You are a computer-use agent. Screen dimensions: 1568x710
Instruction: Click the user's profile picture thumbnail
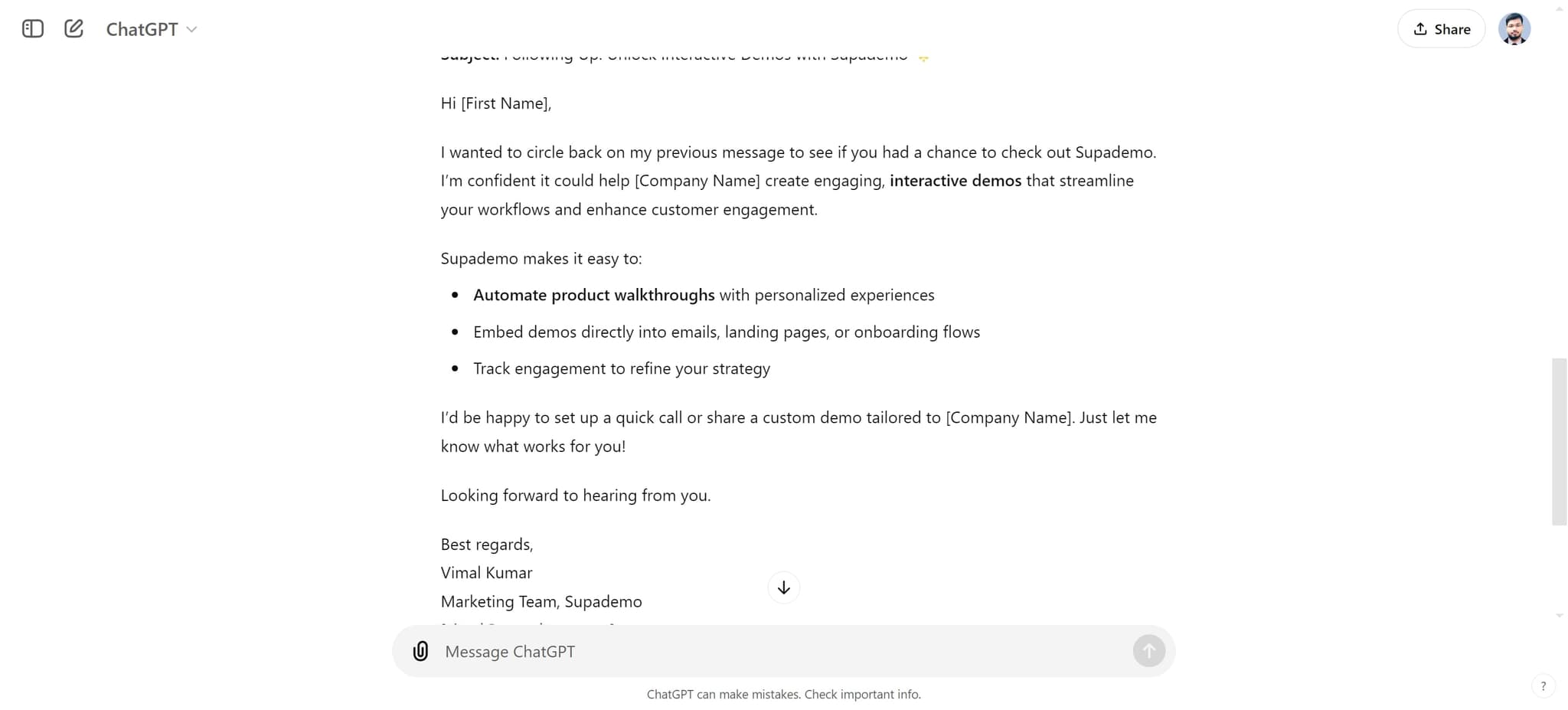click(1514, 28)
